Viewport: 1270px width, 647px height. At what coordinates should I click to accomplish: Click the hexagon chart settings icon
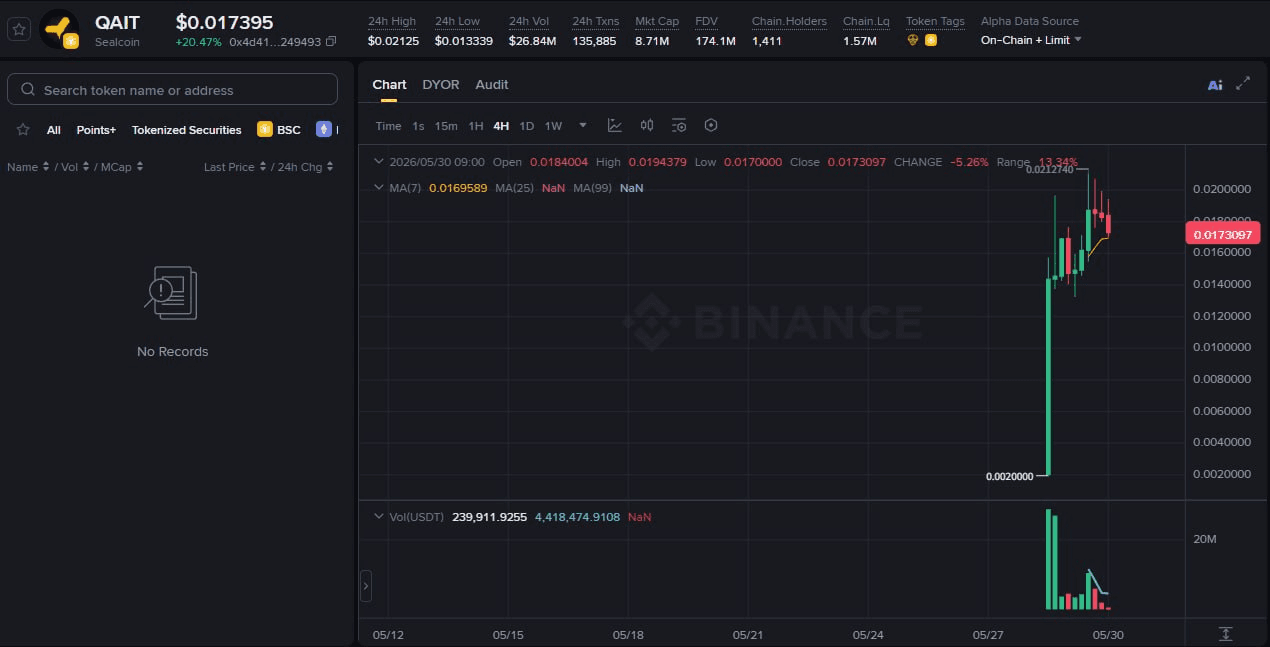point(711,125)
